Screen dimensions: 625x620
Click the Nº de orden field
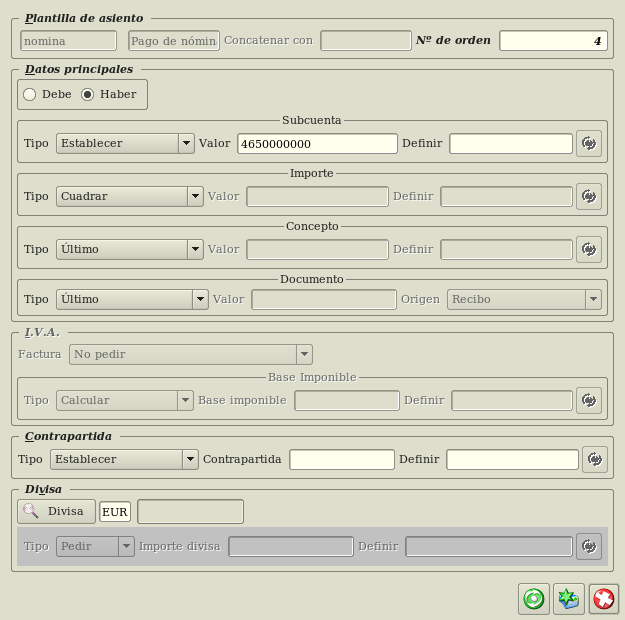pos(553,41)
